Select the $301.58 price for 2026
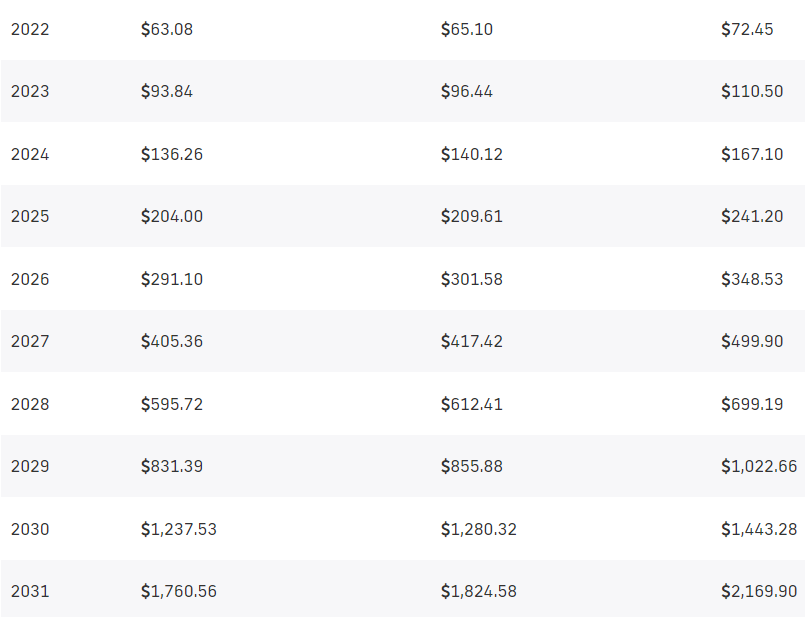This screenshot has width=805, height=617. pos(472,279)
